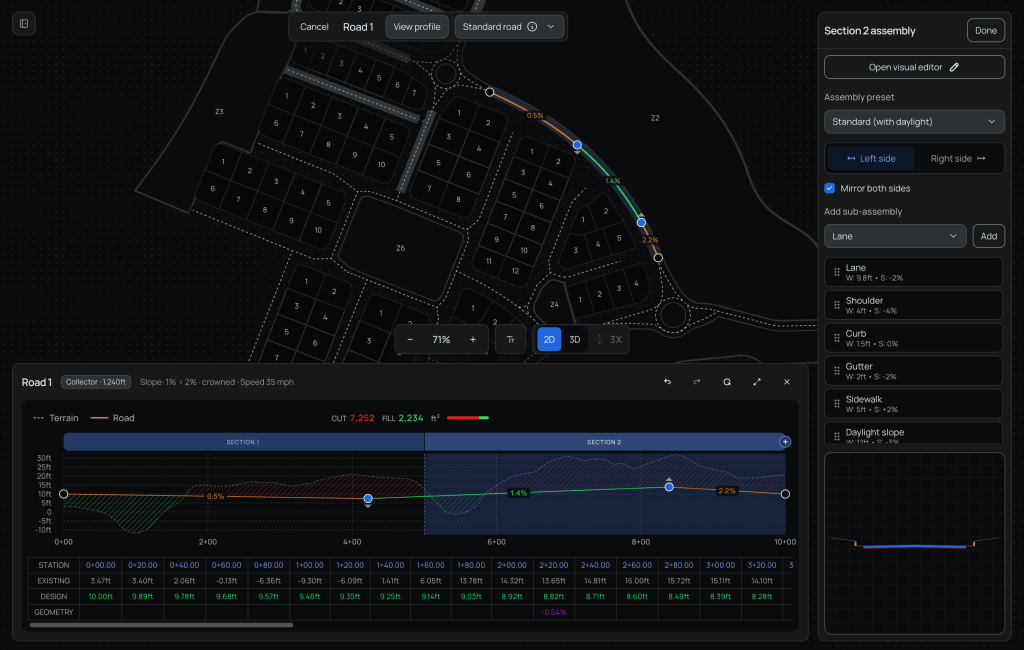Click the Cancel button
1024x650 pixels.
click(314, 27)
